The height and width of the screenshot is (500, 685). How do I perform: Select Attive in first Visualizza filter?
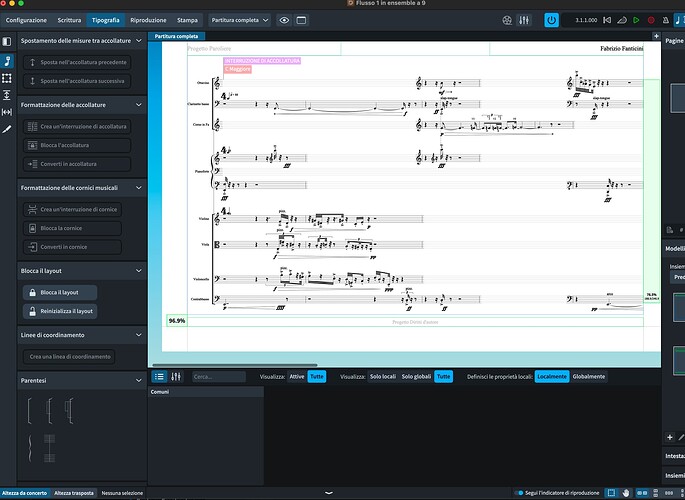[297, 376]
